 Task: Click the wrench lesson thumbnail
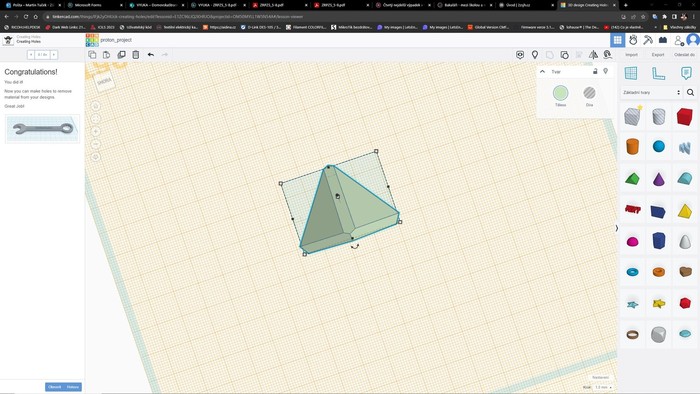[42, 129]
